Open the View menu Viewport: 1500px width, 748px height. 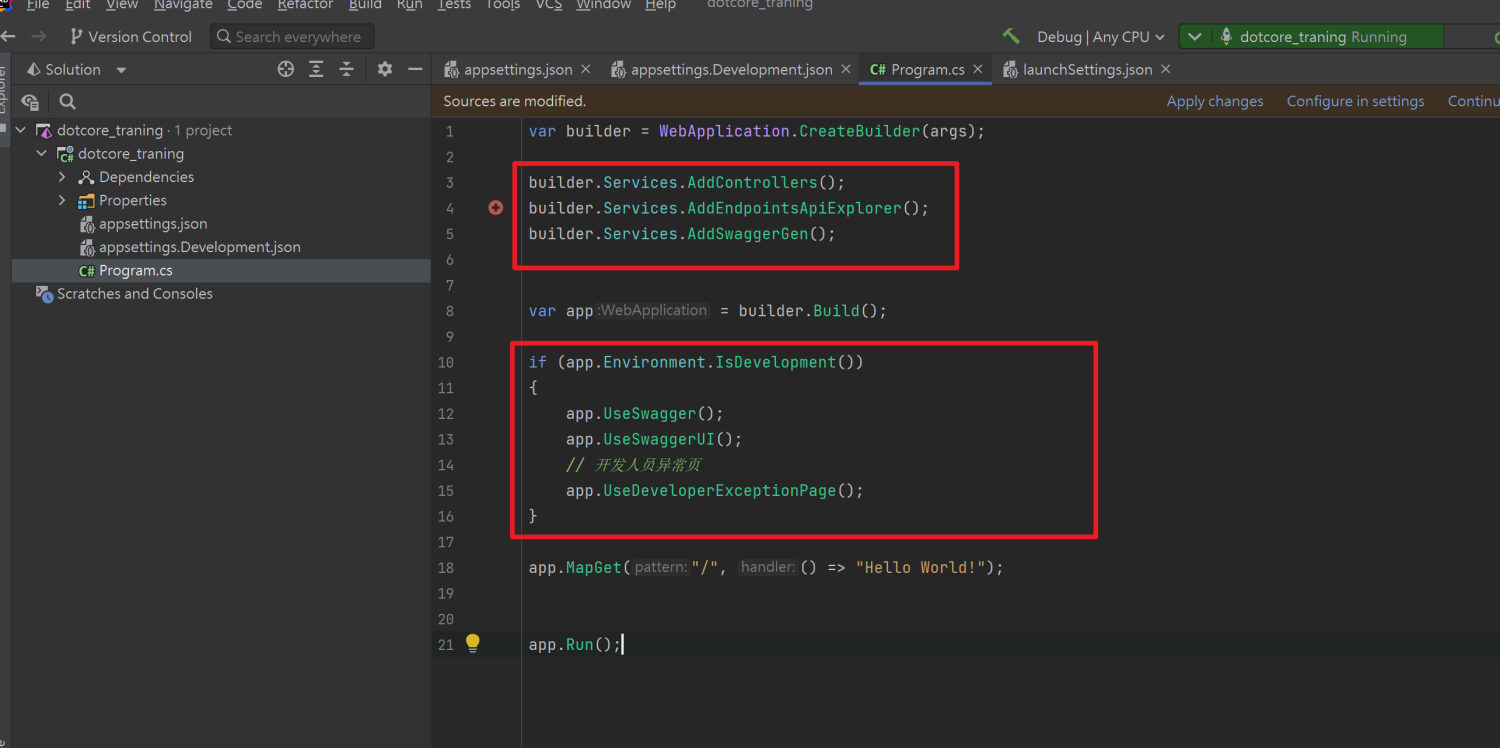coord(122,5)
